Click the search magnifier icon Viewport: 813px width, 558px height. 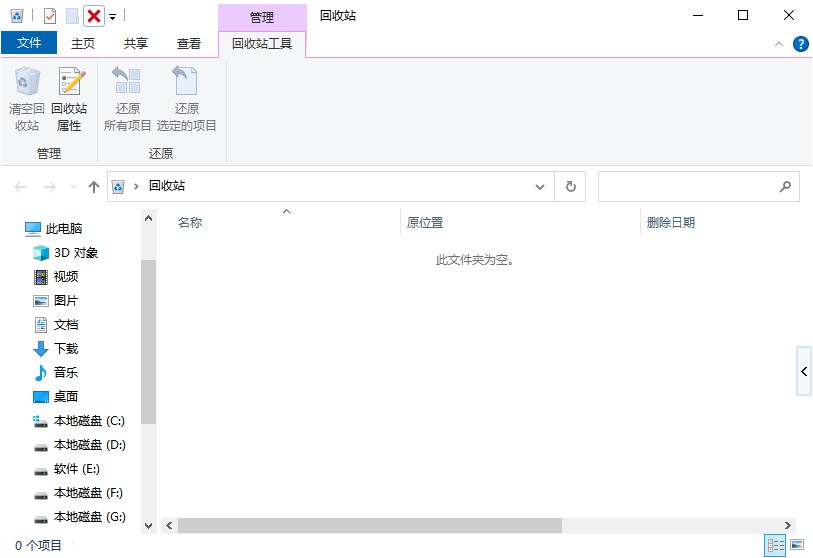point(786,187)
